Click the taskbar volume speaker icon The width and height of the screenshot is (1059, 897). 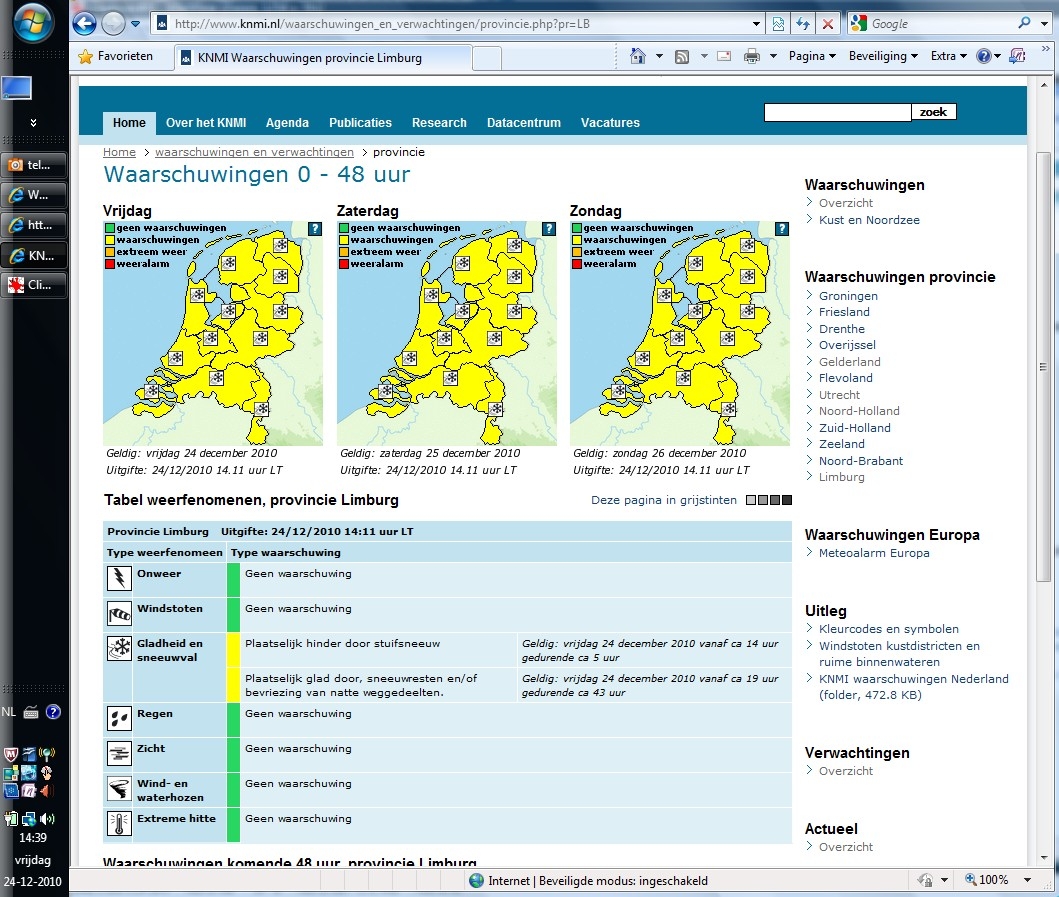pos(47,819)
